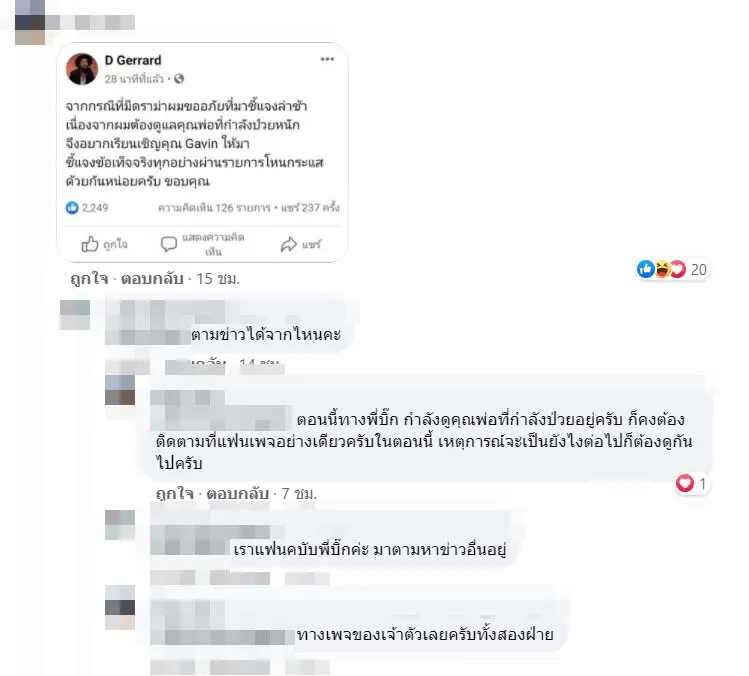Click the ตอบกลับ link under the 15 ชม. comment
Image resolution: width=749 pixels, height=676 pixels.
click(152, 279)
